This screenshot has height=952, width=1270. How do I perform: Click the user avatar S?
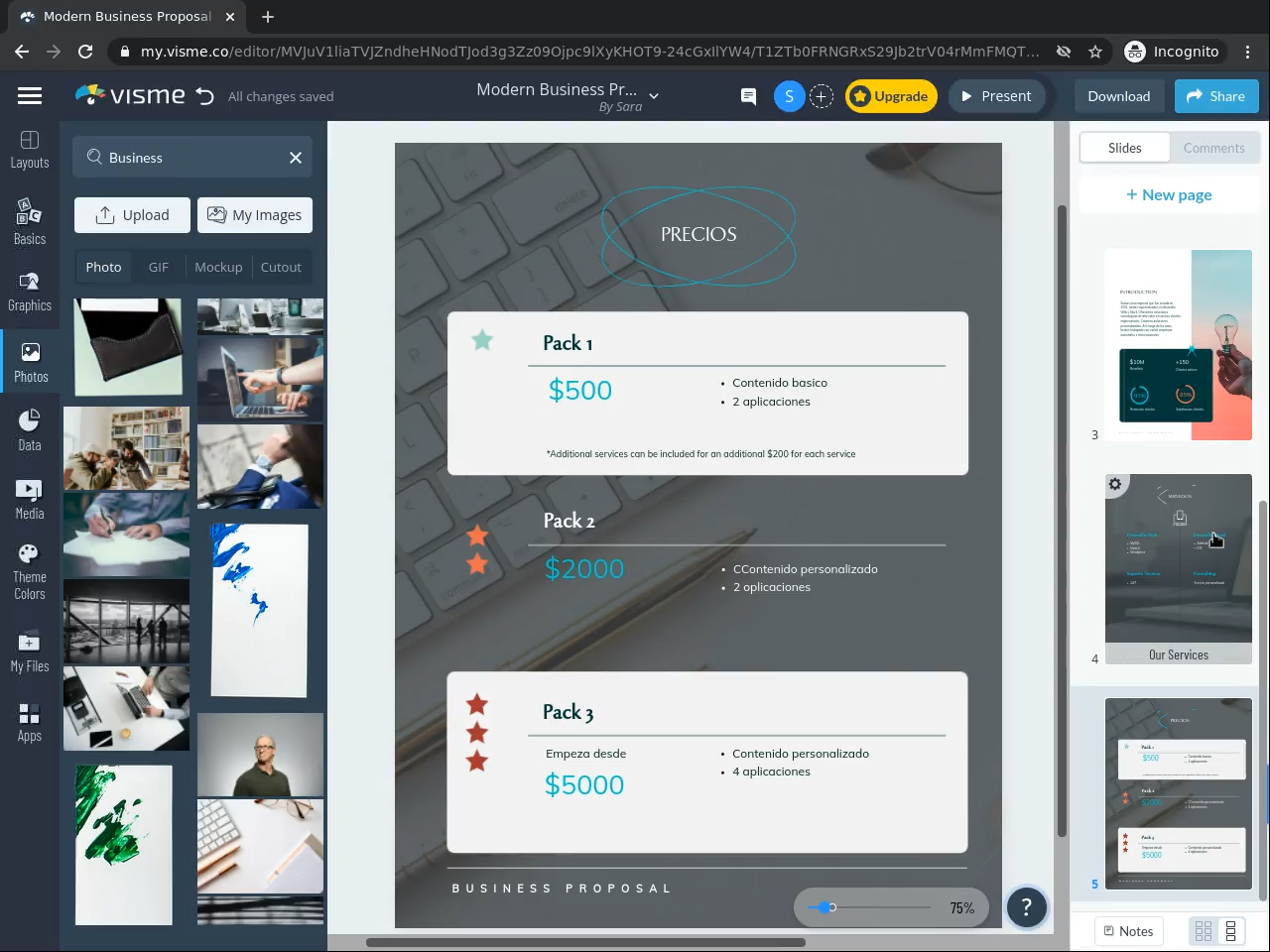coord(789,96)
